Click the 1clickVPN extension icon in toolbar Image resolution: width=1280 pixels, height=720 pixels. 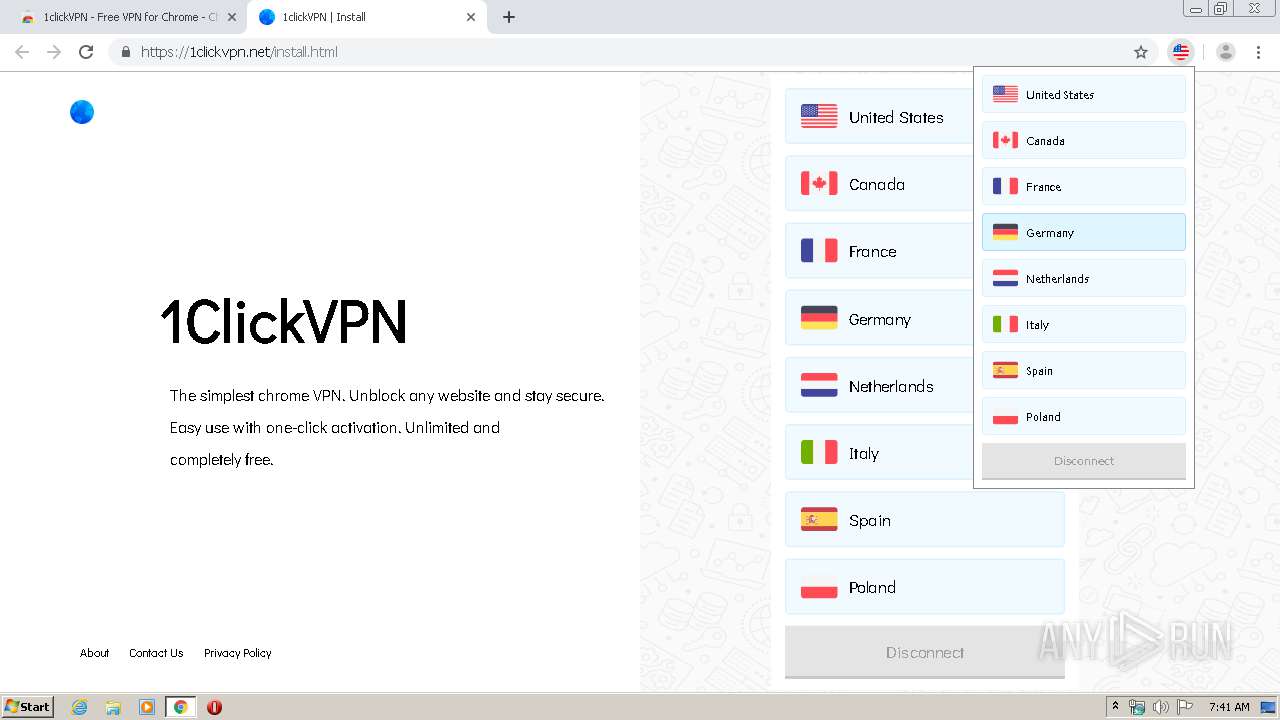pos(1181,52)
